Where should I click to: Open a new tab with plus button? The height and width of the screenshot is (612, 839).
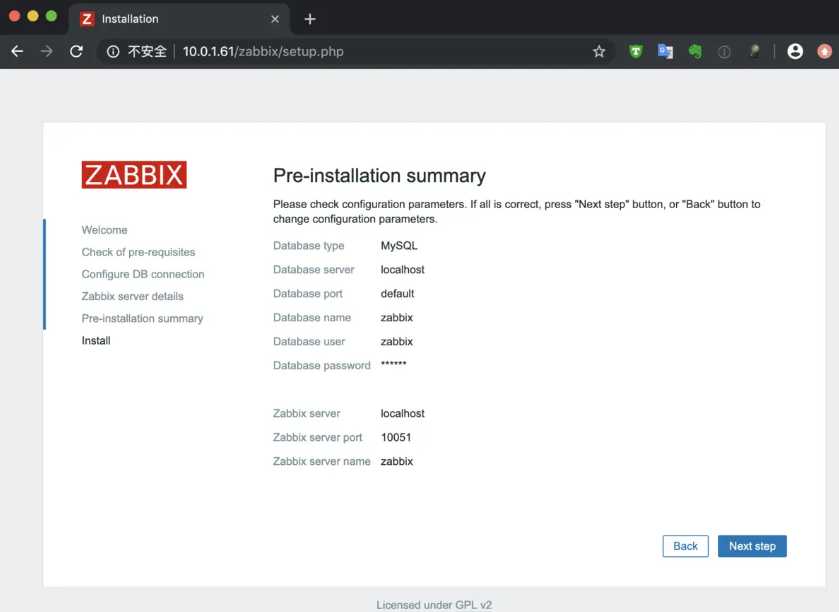[x=310, y=19]
